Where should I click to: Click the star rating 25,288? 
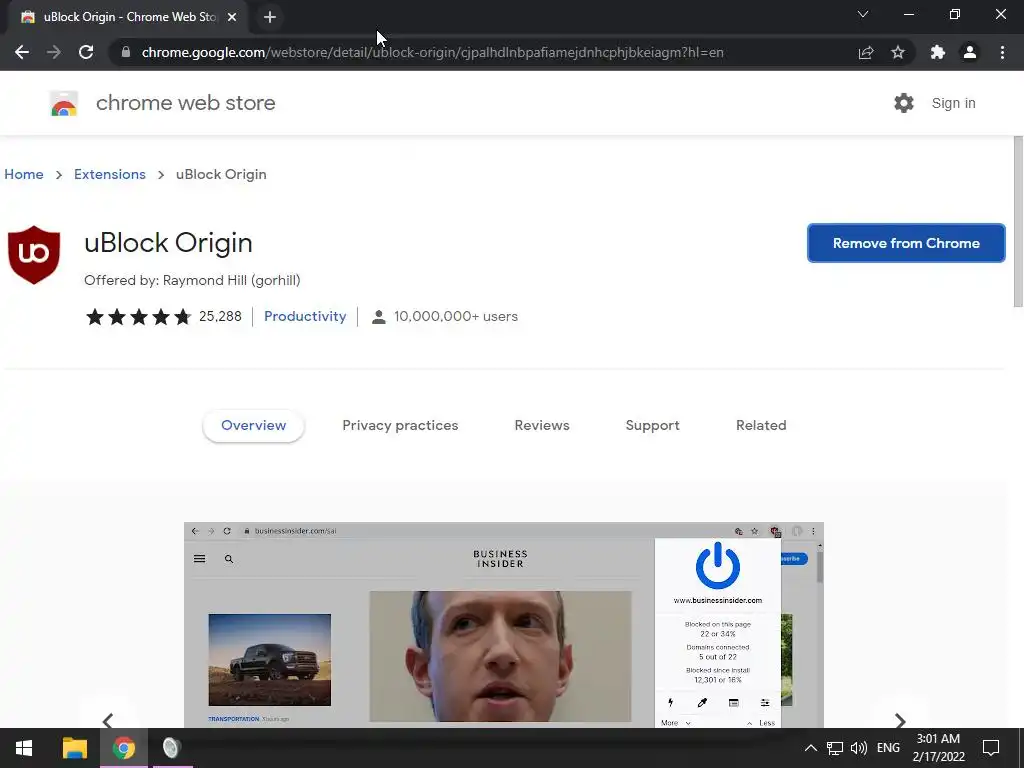[x=163, y=317]
